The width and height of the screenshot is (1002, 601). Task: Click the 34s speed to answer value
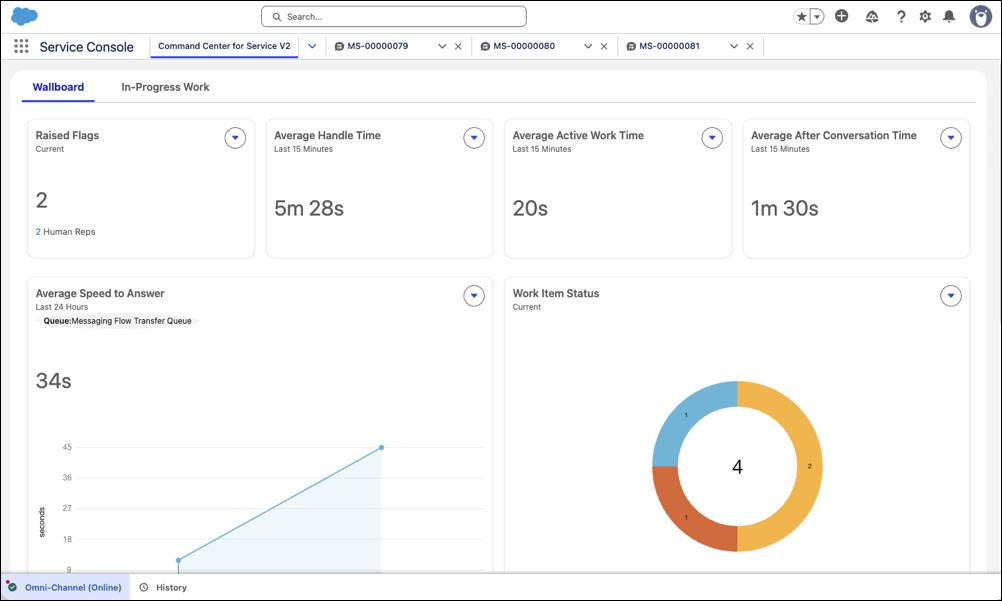tap(53, 381)
